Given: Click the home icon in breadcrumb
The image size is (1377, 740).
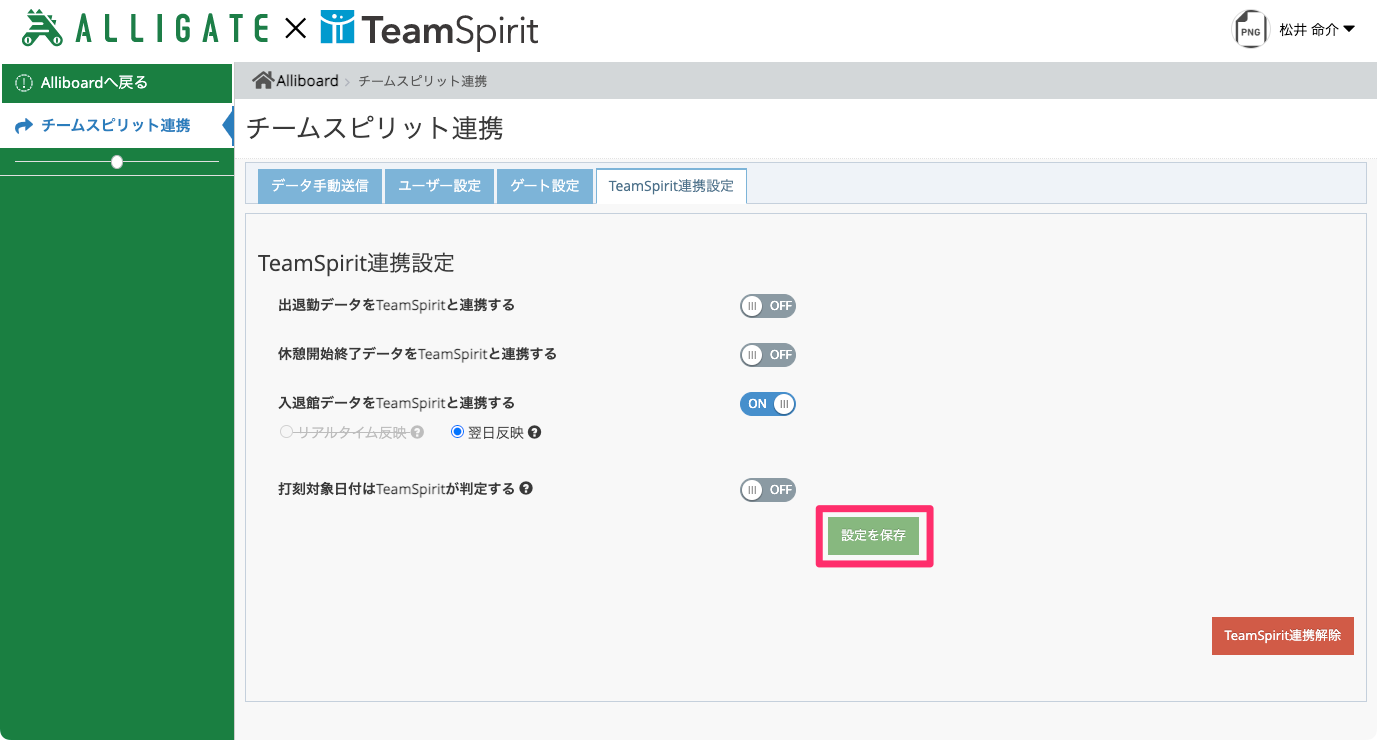Looking at the screenshot, I should (x=263, y=80).
